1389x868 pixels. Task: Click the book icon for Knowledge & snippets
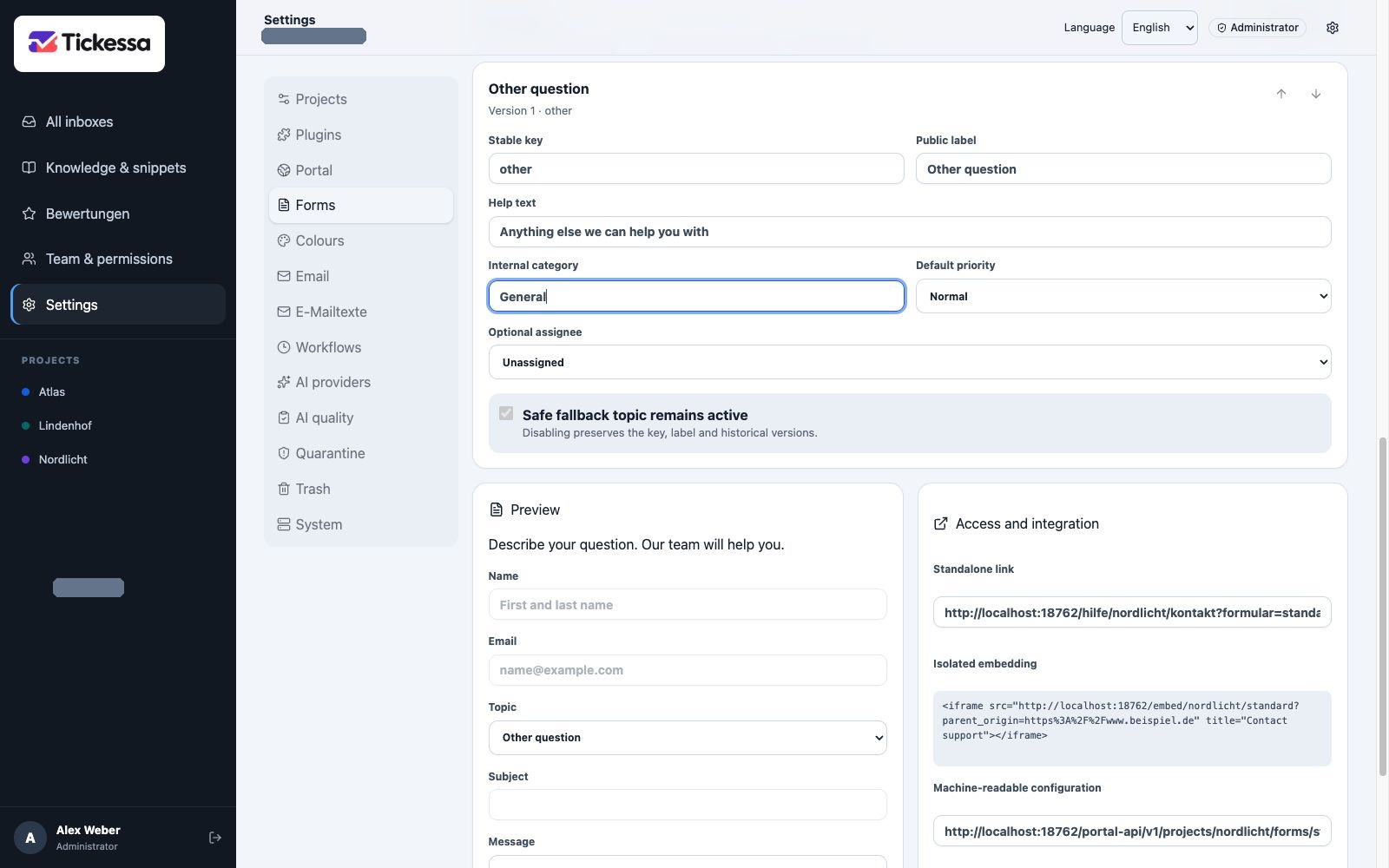(x=29, y=168)
